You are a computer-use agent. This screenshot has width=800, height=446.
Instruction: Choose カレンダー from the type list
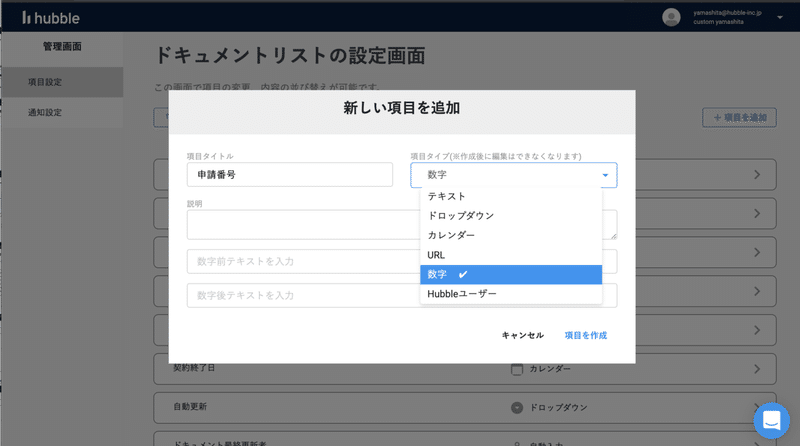(x=511, y=235)
